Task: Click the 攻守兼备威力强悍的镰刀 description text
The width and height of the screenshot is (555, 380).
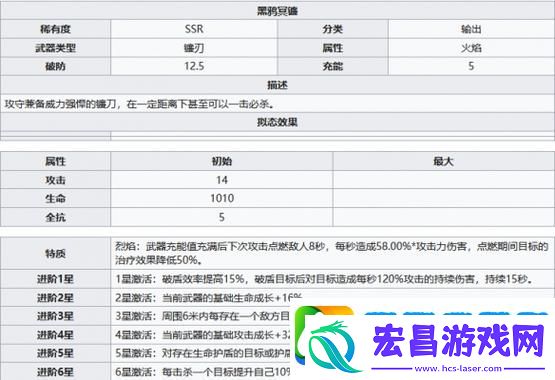Action: pyautogui.click(x=139, y=104)
